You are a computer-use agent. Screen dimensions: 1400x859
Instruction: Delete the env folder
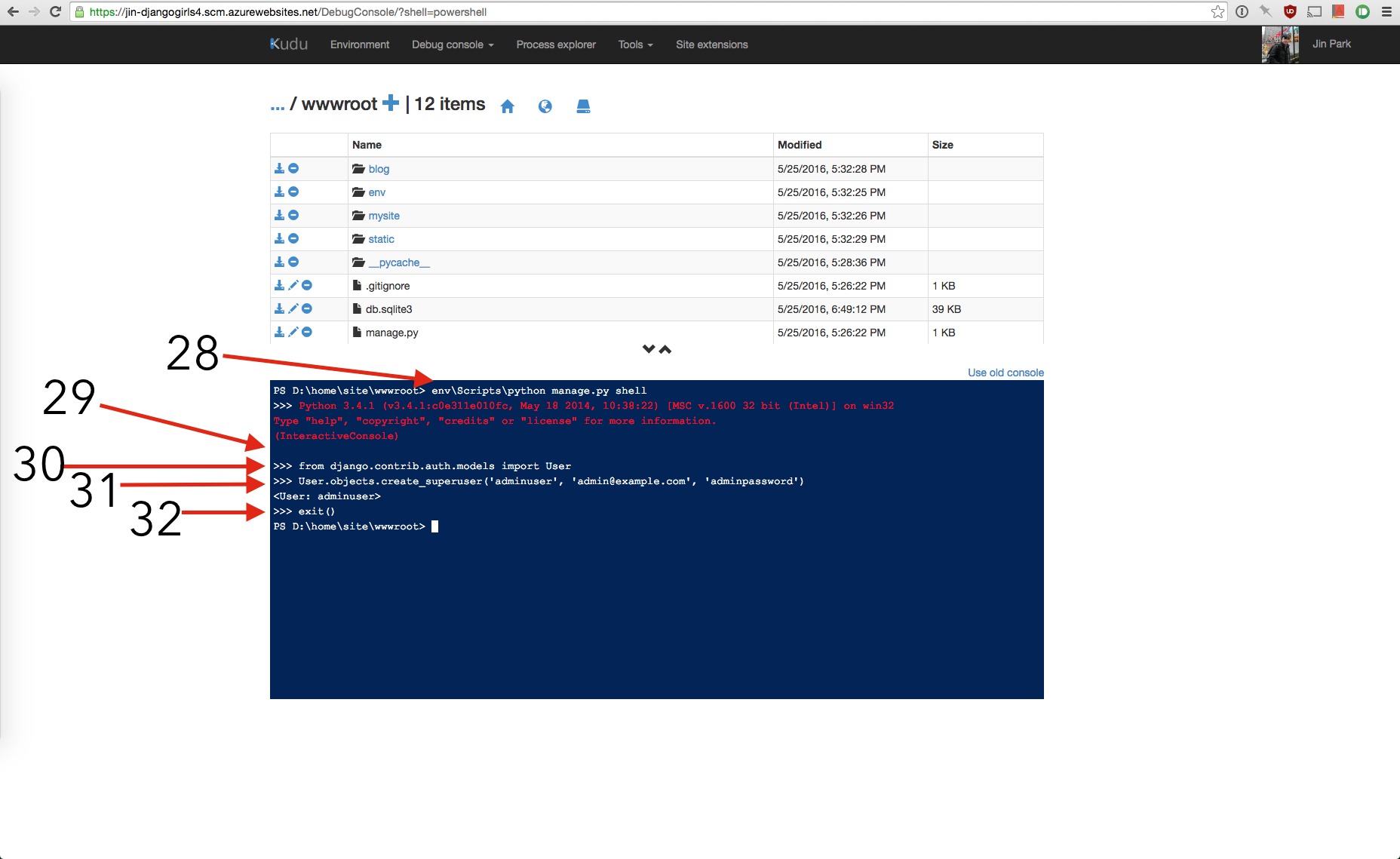click(293, 192)
